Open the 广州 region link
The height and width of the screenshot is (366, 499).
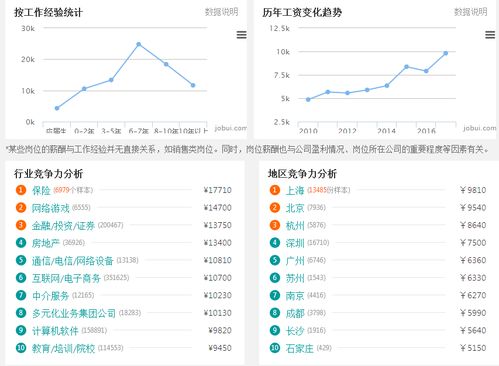click(x=295, y=261)
